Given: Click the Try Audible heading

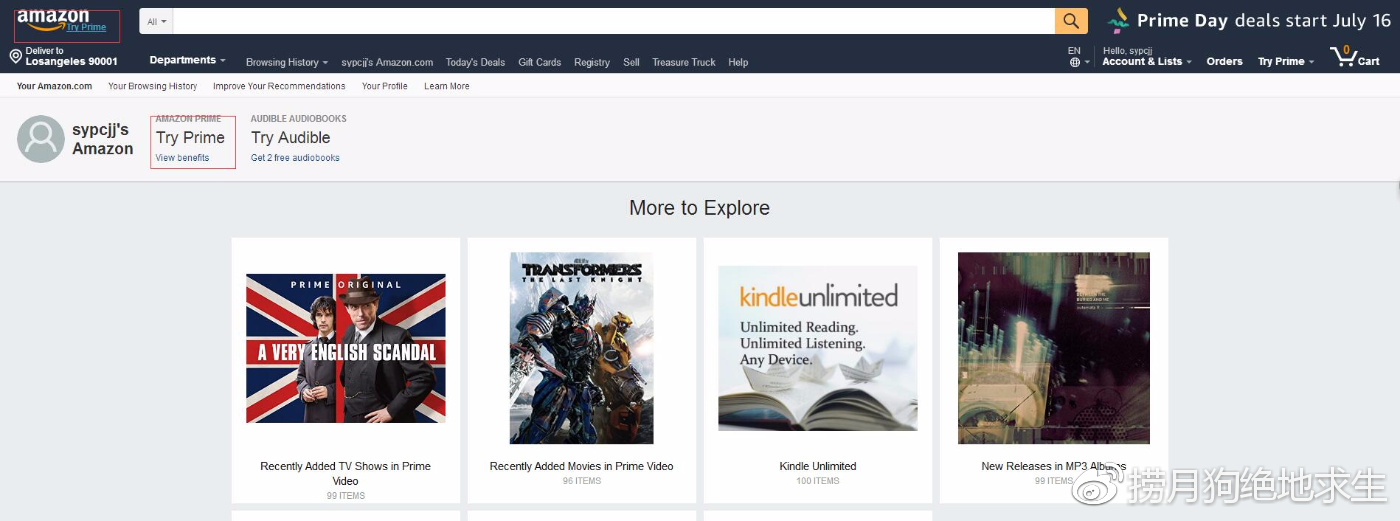Looking at the screenshot, I should click(x=291, y=138).
